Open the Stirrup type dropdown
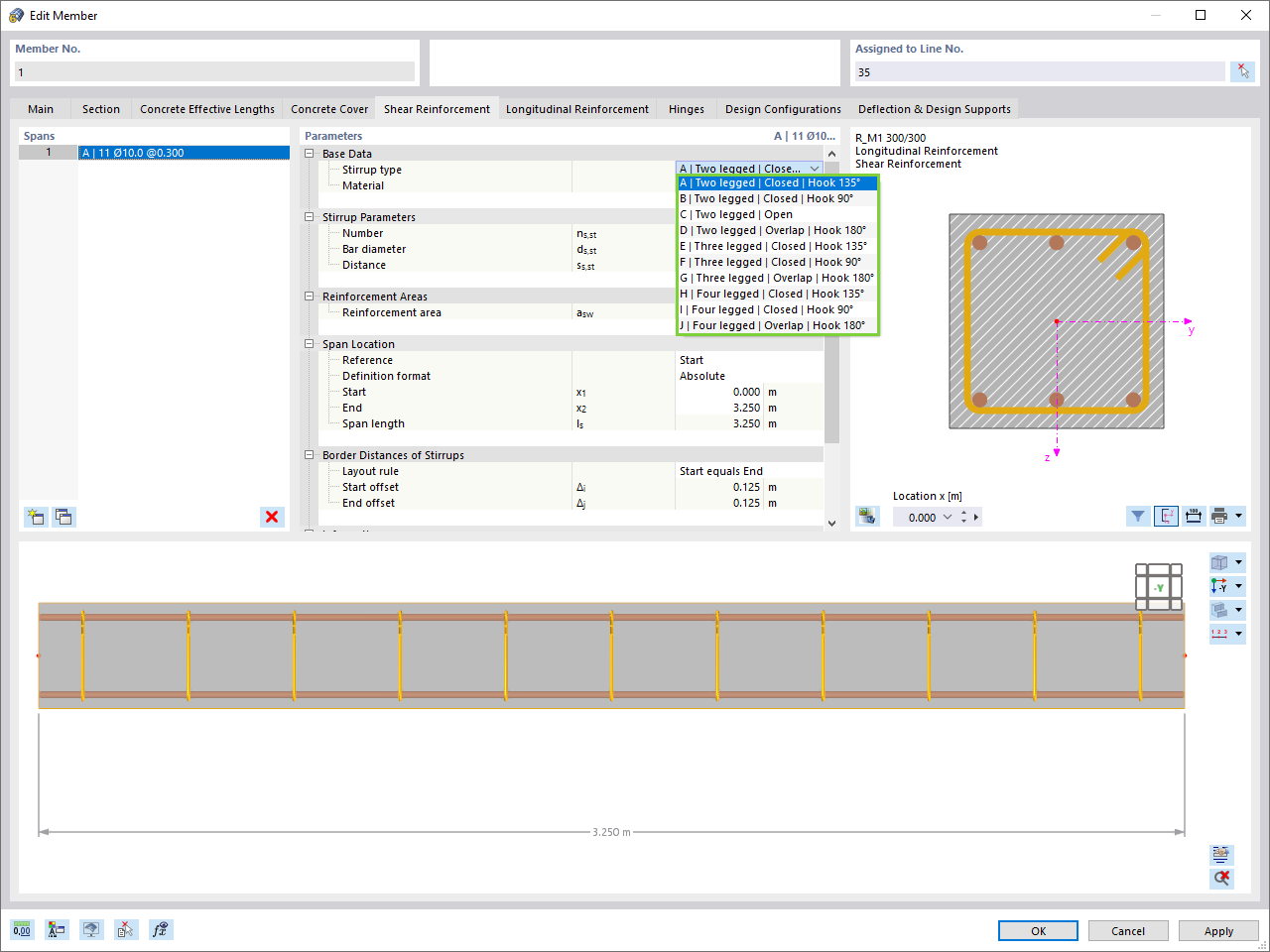1270x952 pixels. [x=815, y=169]
